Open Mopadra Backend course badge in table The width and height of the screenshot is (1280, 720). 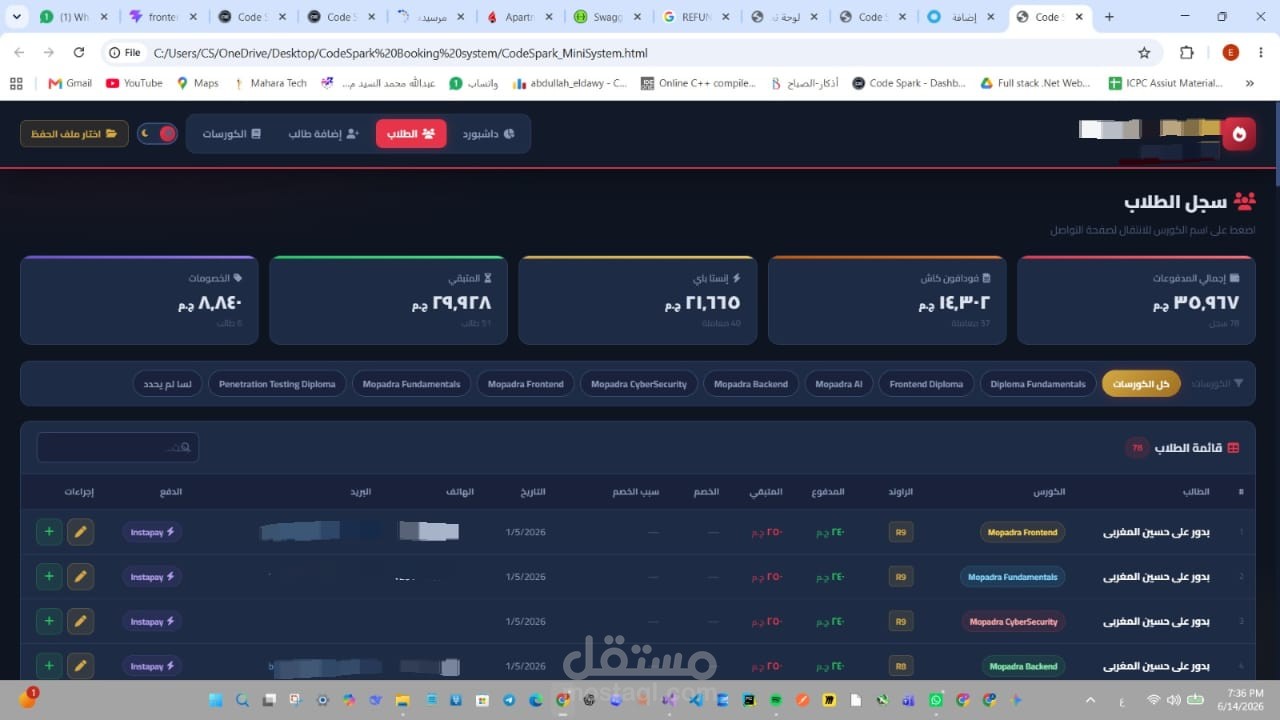1023,666
